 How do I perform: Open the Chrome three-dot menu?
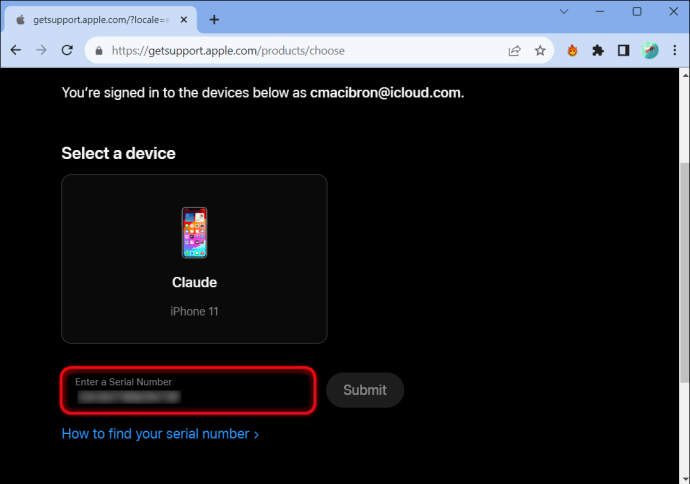click(x=675, y=50)
